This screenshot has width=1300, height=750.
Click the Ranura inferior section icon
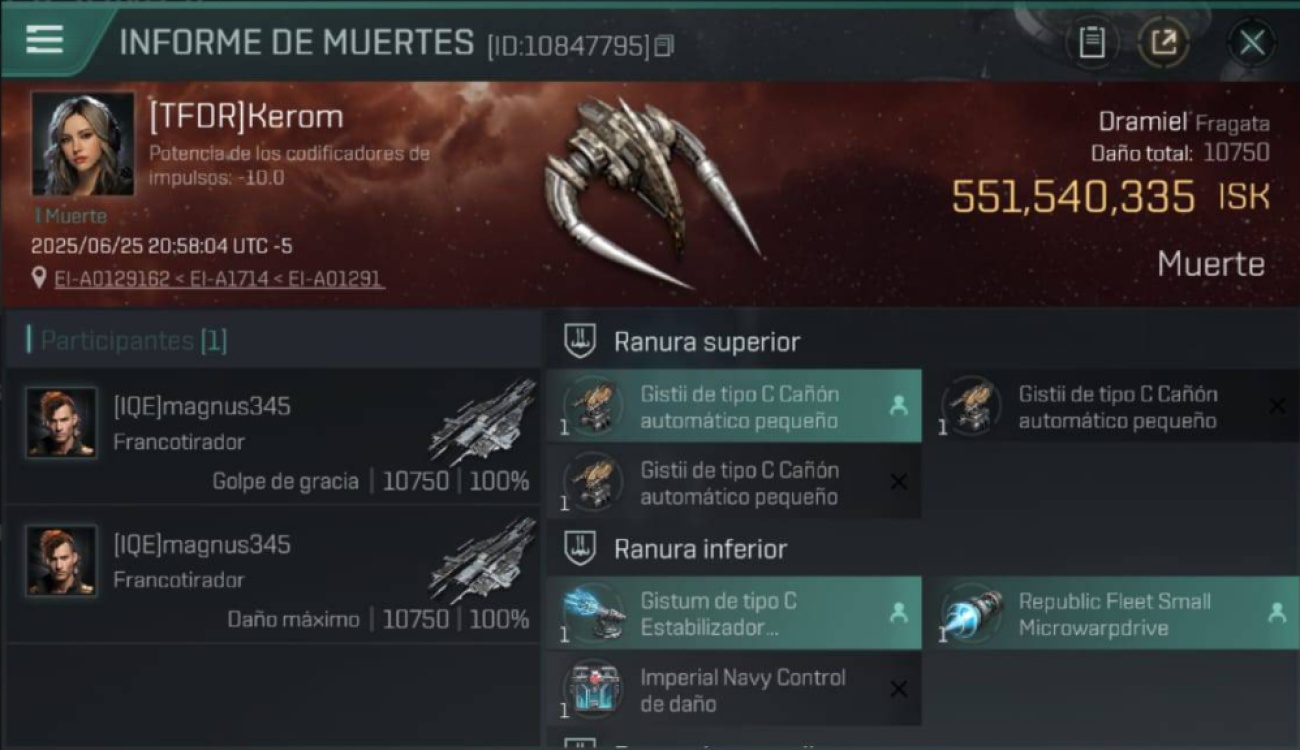coord(580,549)
